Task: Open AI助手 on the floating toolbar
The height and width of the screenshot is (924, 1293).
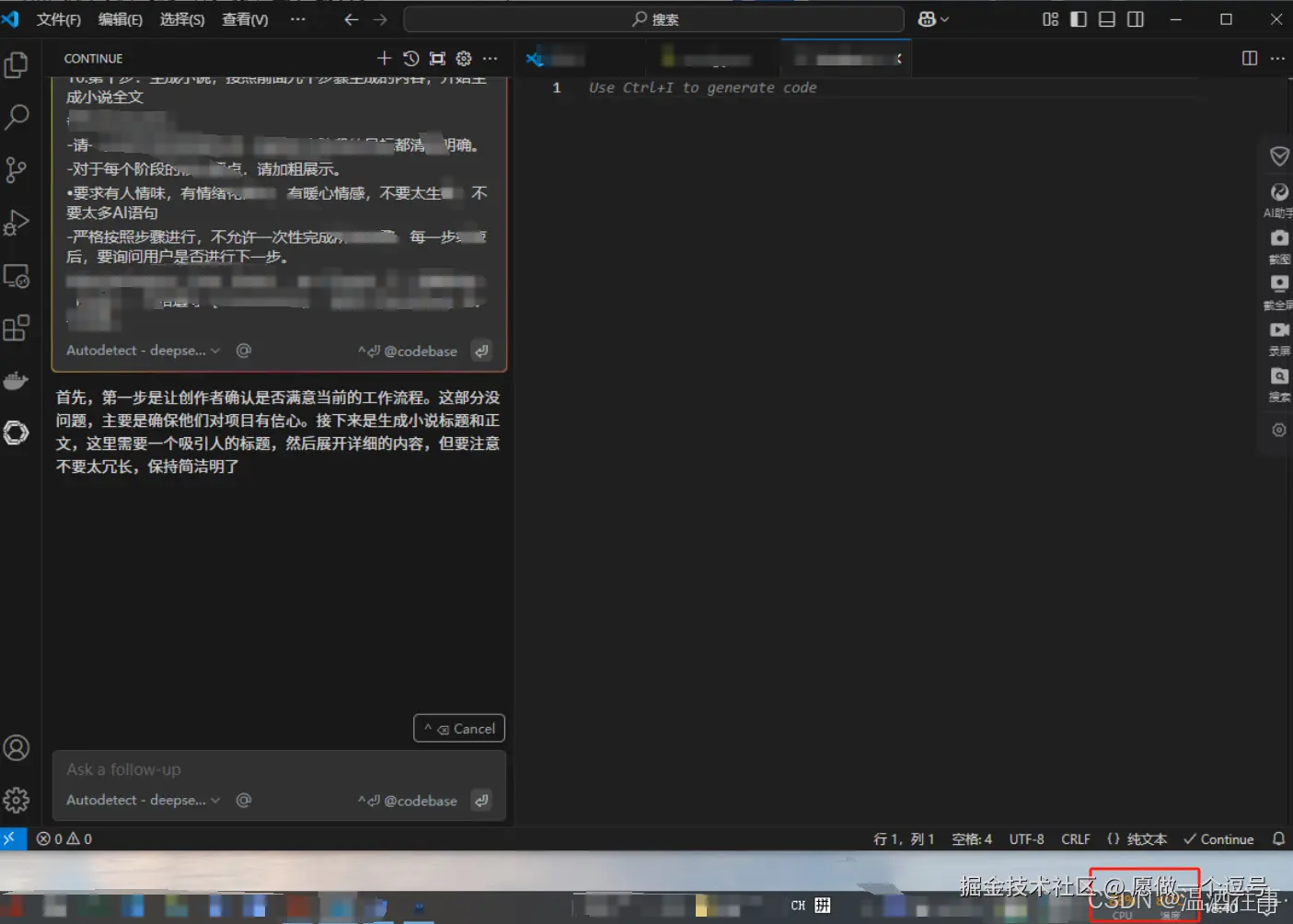Action: tap(1279, 200)
